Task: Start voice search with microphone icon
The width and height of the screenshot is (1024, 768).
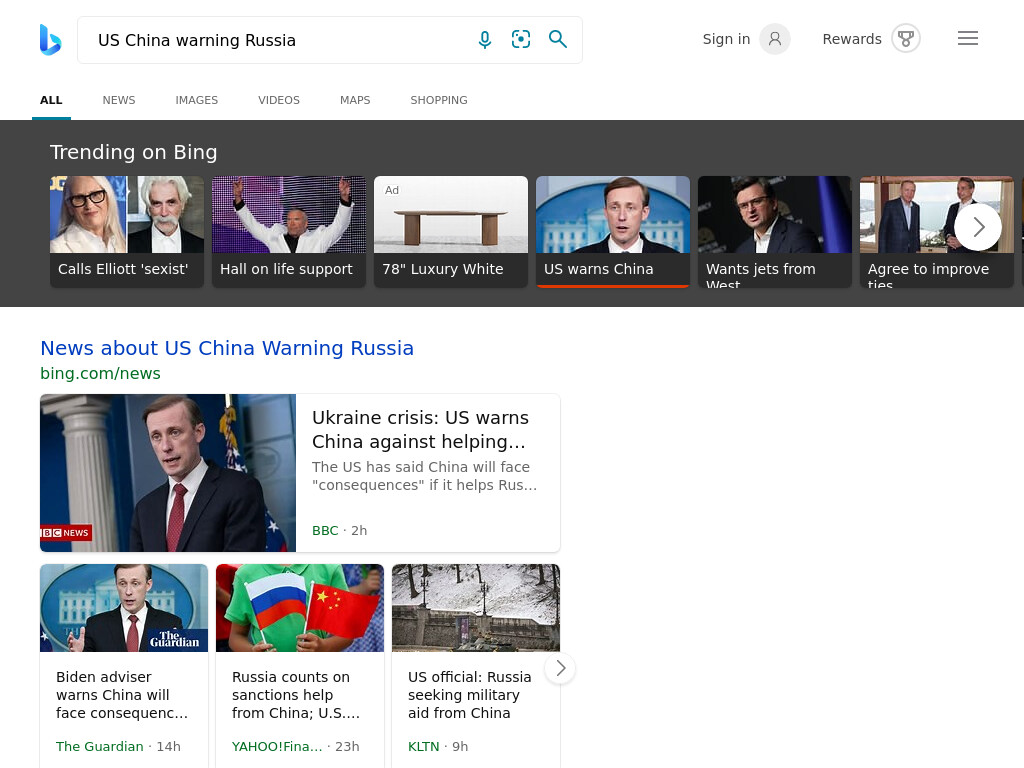Action: tap(485, 40)
